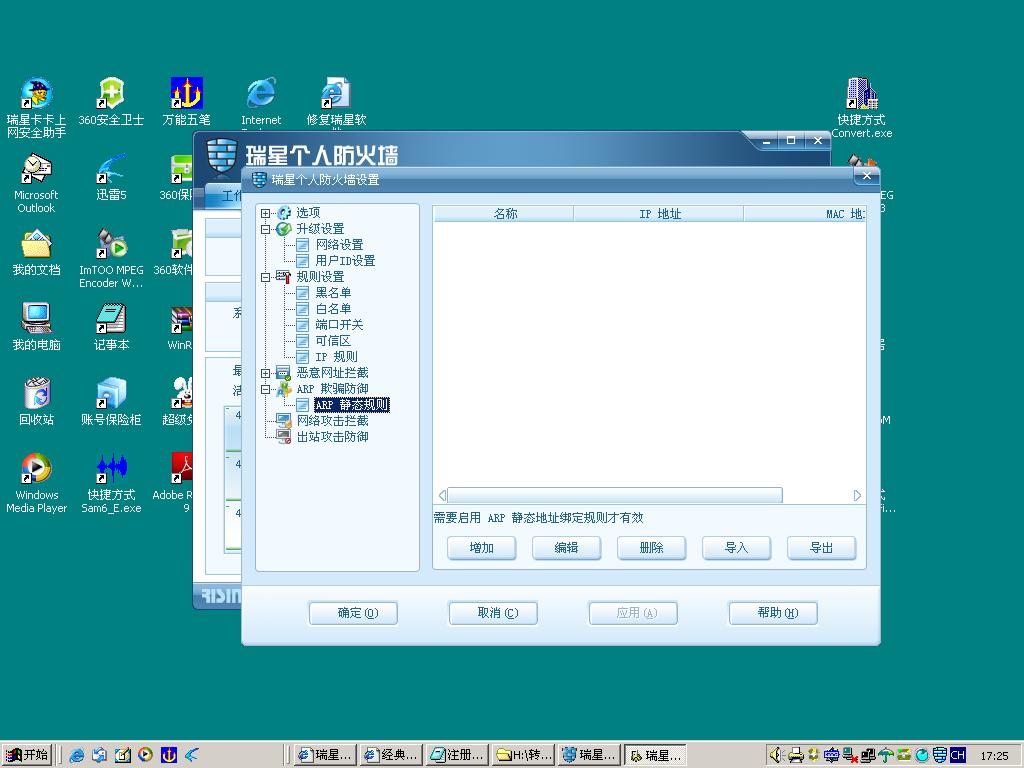Select 出站攻击防御 in the tree
The image size is (1024, 768).
[x=332, y=437]
